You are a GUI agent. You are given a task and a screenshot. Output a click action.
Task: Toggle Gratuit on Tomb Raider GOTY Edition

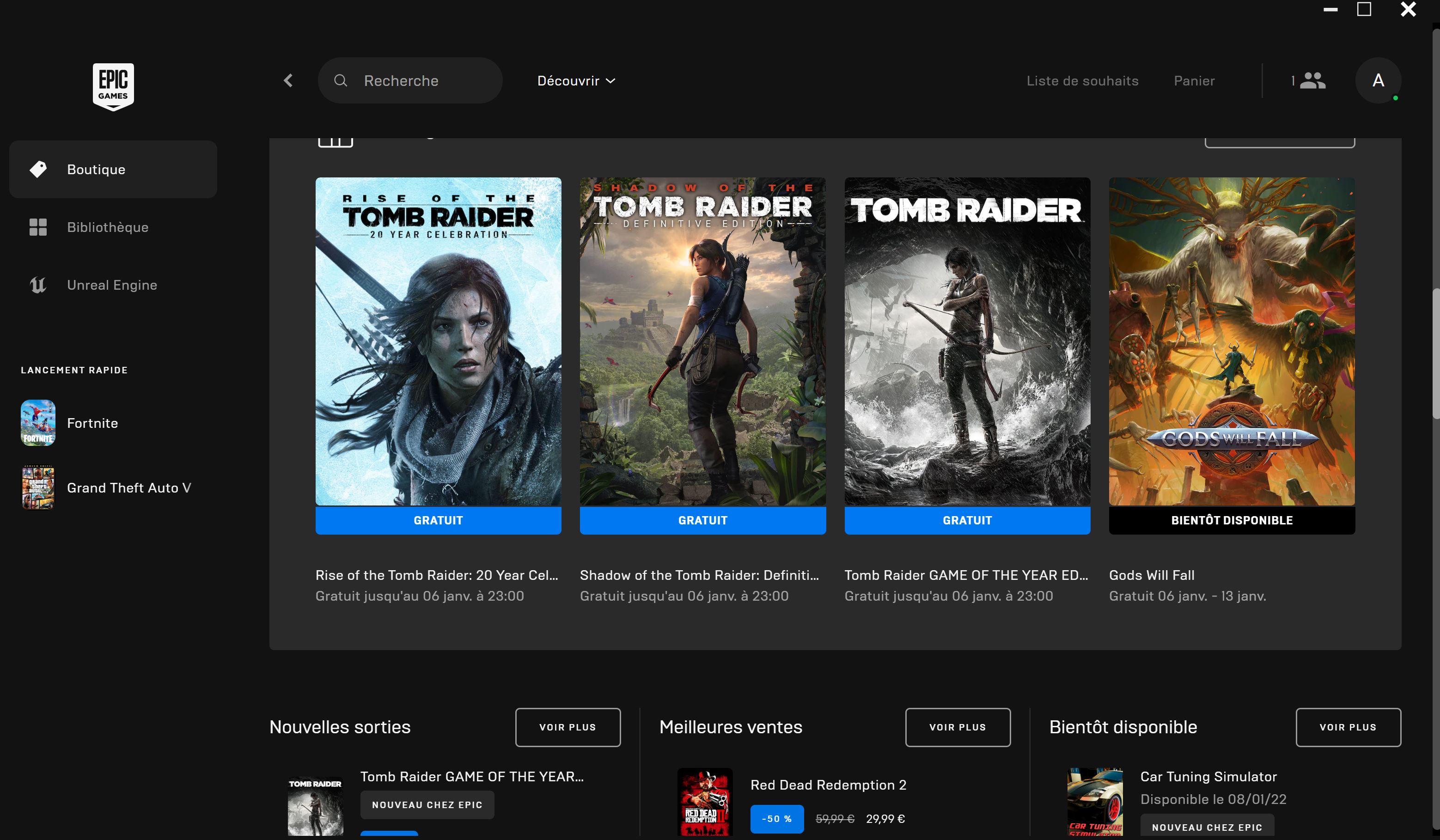click(x=967, y=520)
